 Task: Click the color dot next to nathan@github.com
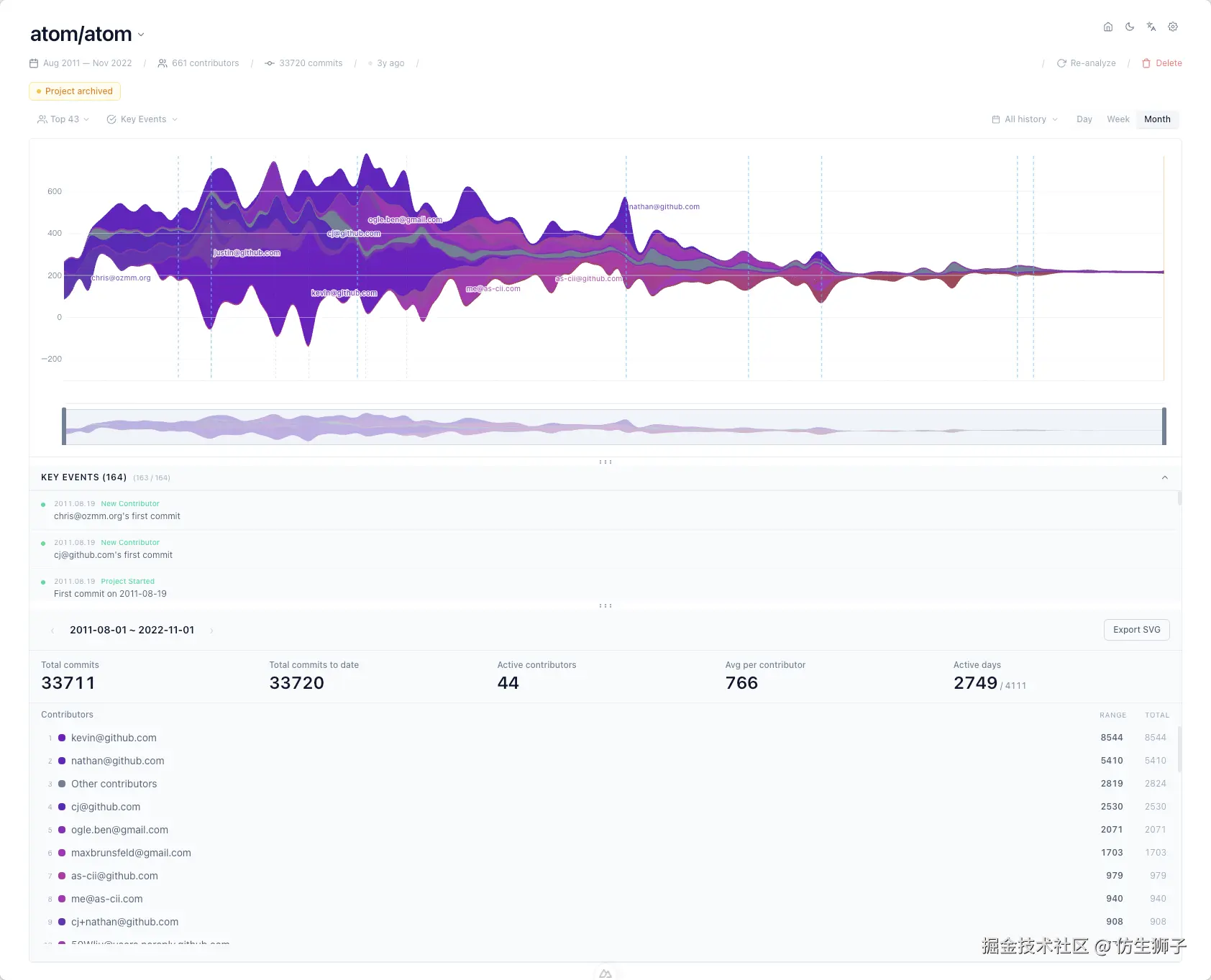(x=62, y=761)
